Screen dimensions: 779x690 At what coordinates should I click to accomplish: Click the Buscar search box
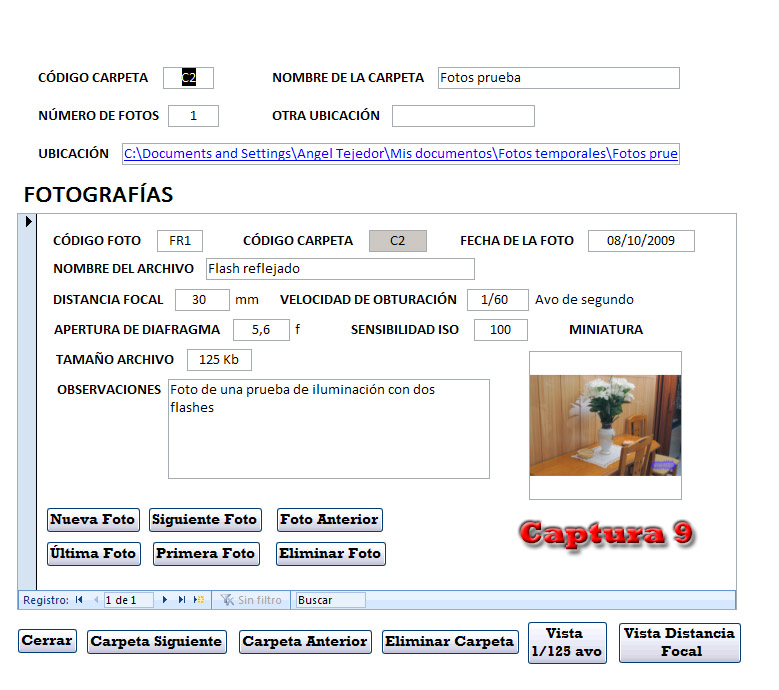tap(330, 600)
